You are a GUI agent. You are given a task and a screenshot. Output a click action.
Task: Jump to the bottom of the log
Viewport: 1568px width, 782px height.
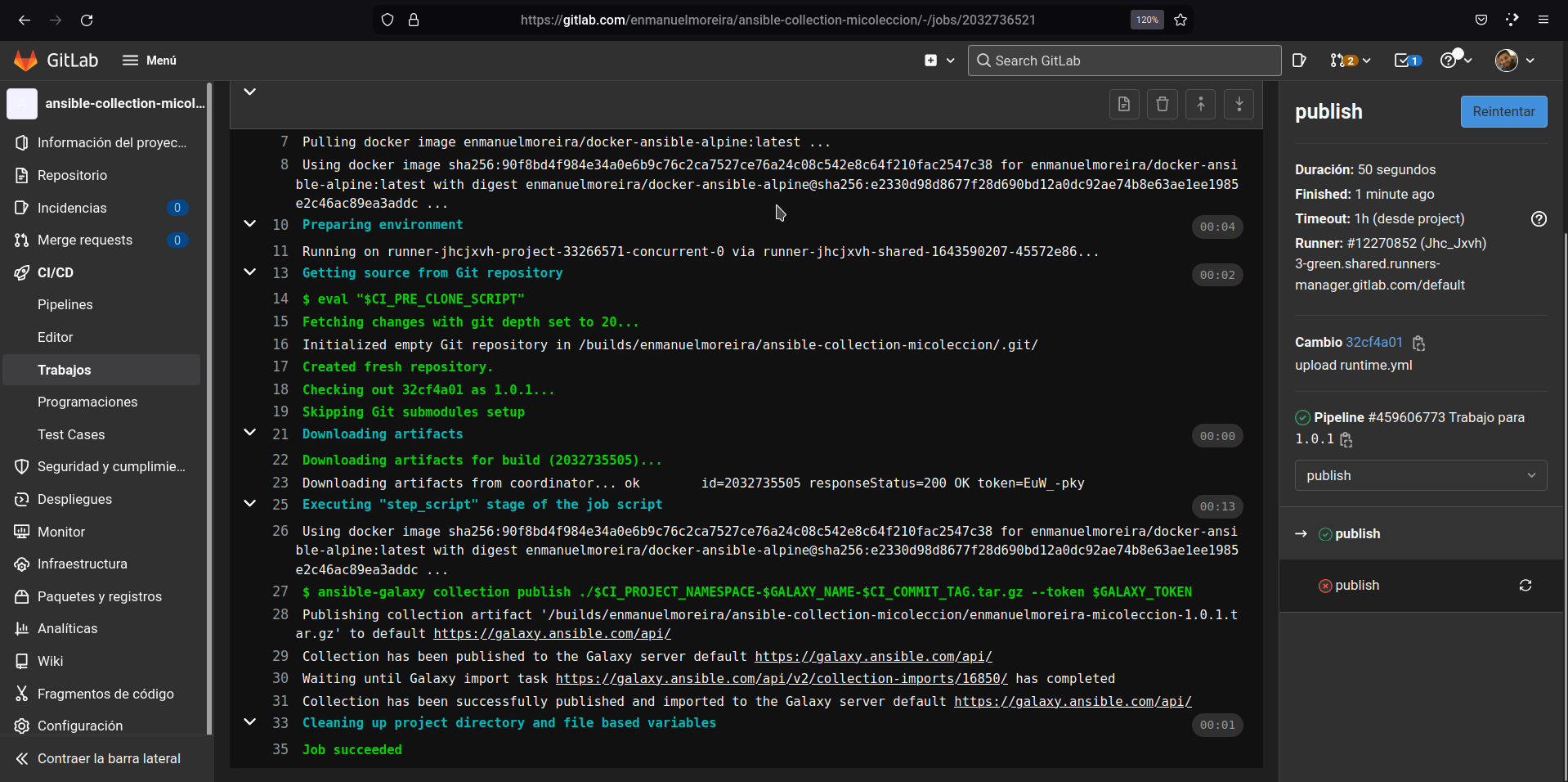tap(1239, 104)
